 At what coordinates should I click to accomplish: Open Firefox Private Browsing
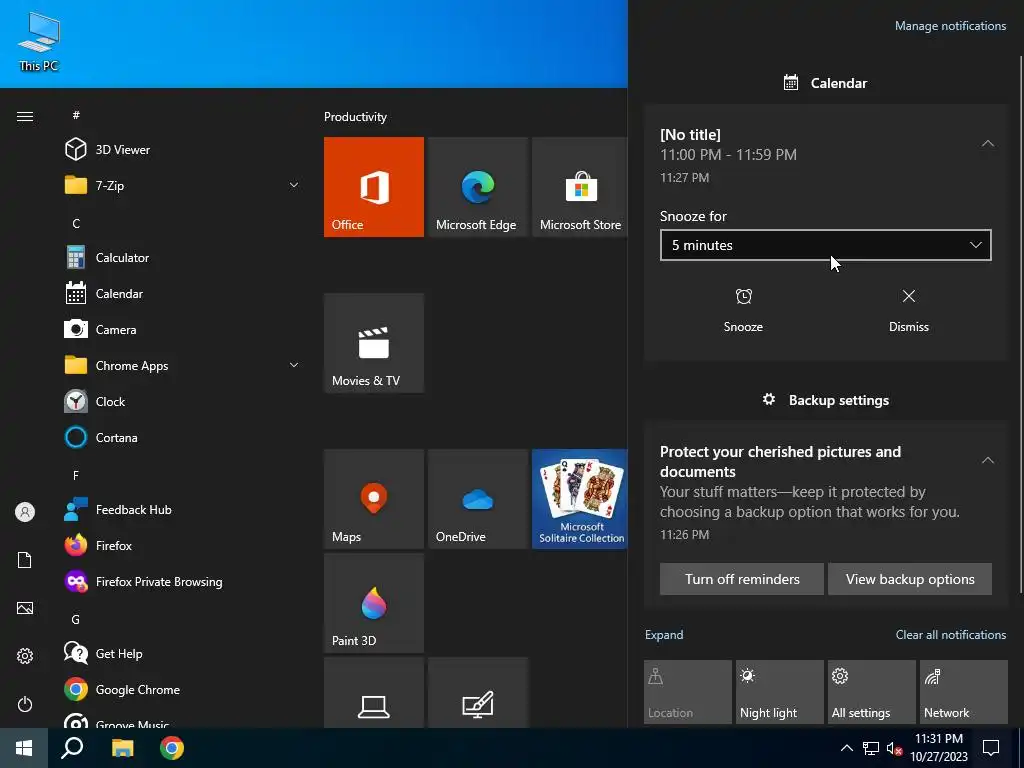183,581
